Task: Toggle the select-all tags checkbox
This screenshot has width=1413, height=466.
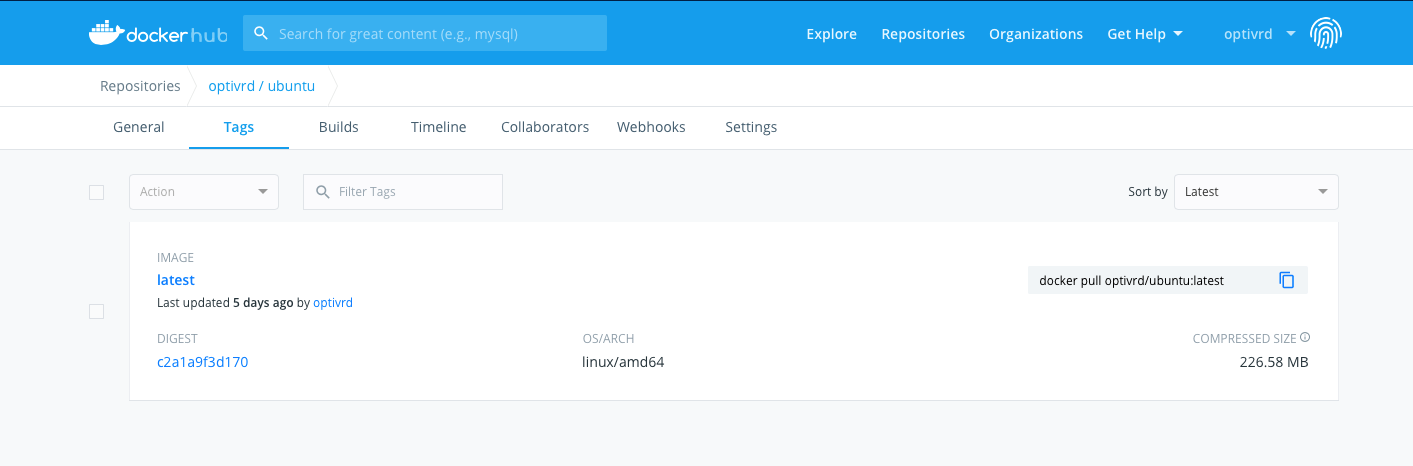Action: pyautogui.click(x=97, y=192)
